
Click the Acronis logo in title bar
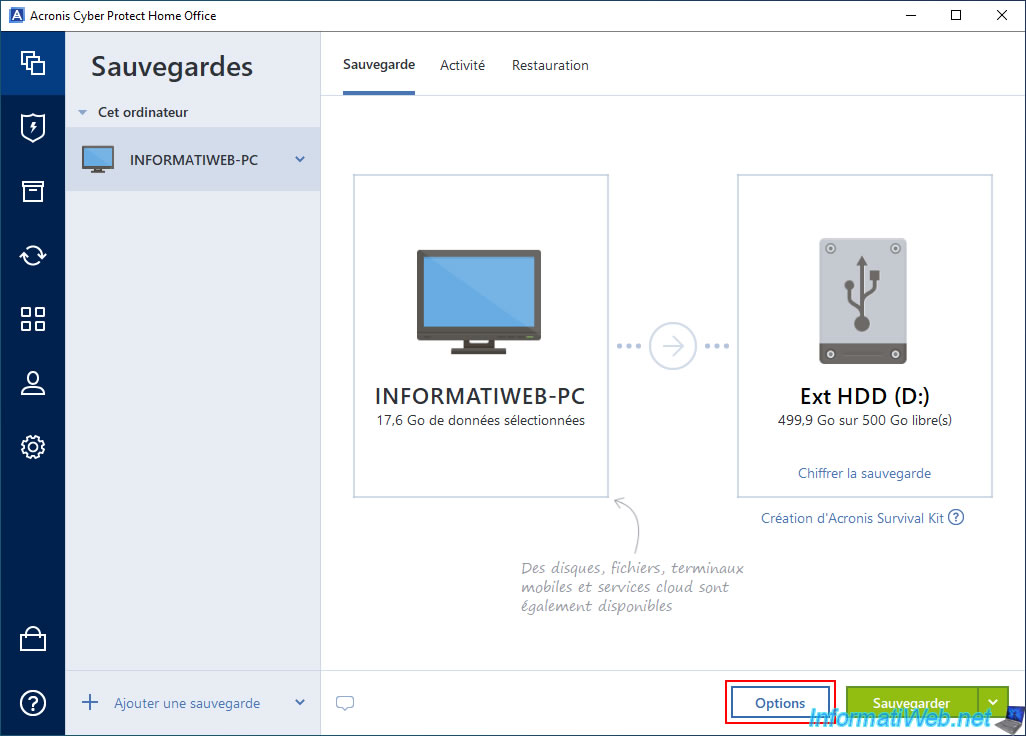[16, 15]
